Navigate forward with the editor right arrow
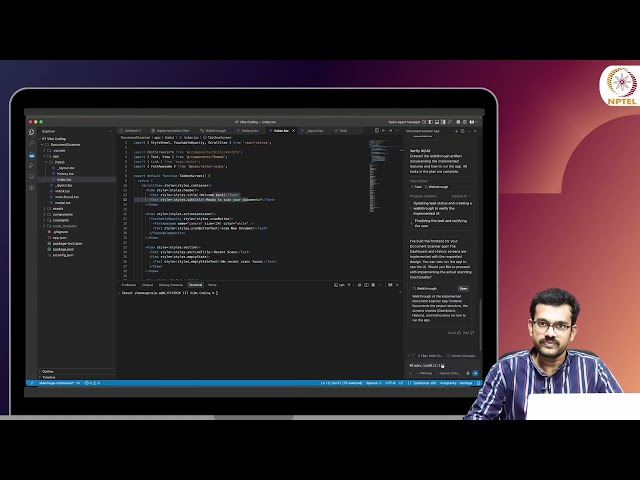Screen dimensions: 640x480 pos(390,131)
